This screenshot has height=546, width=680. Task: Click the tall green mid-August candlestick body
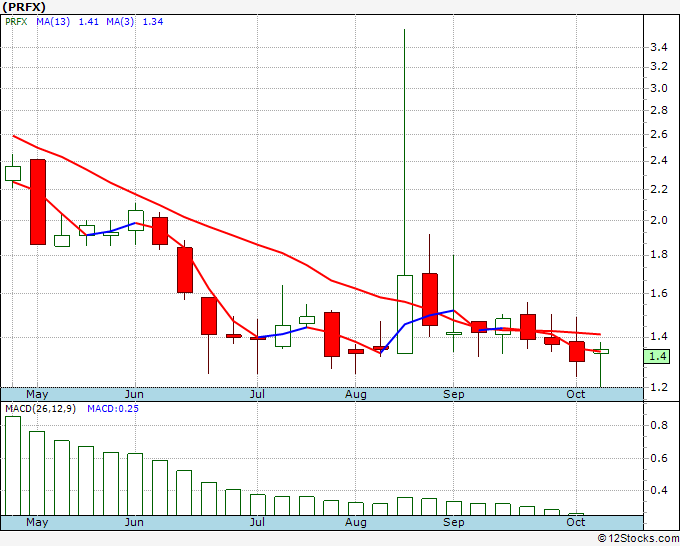pos(404,313)
